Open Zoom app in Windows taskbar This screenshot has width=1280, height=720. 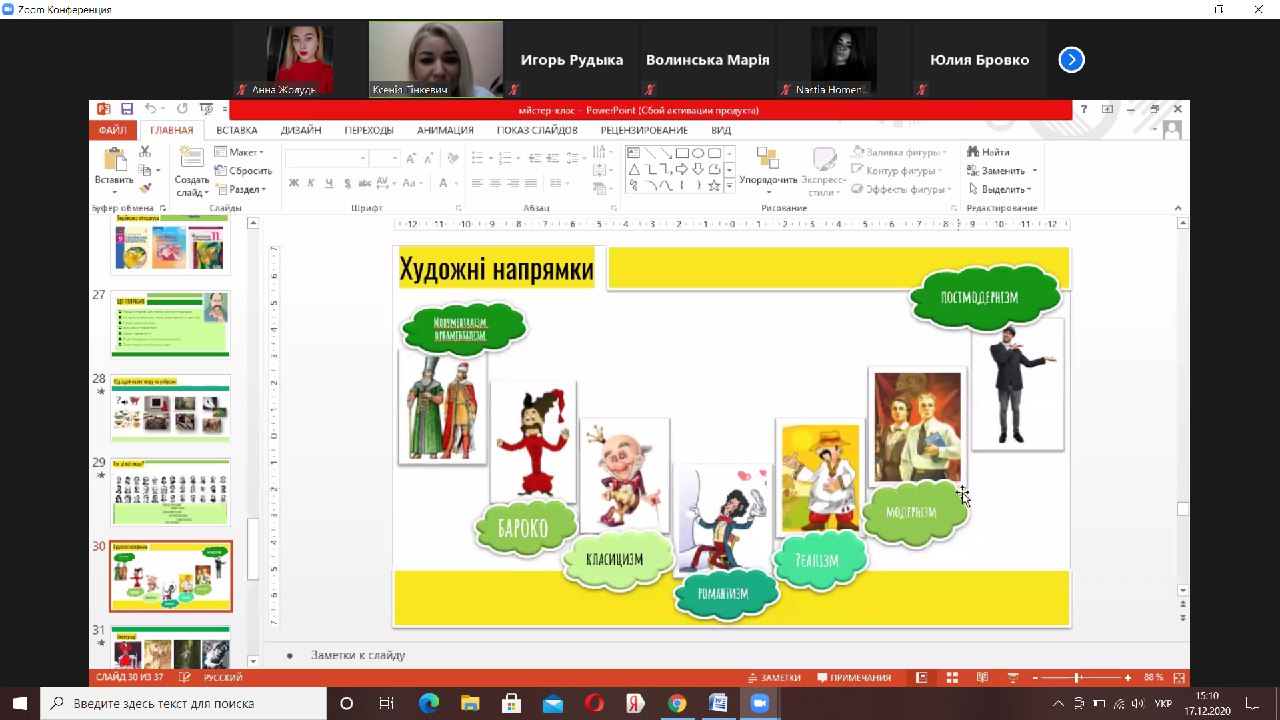pyautogui.click(x=758, y=703)
